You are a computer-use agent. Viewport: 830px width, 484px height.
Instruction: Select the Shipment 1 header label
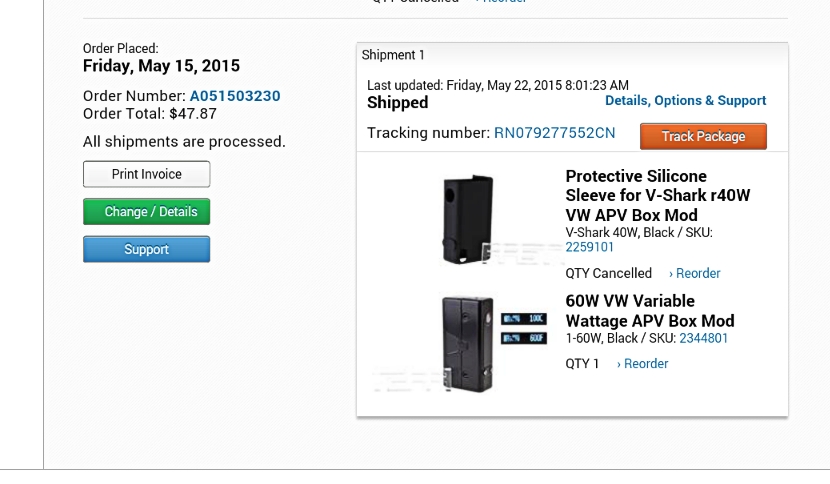[x=393, y=55]
